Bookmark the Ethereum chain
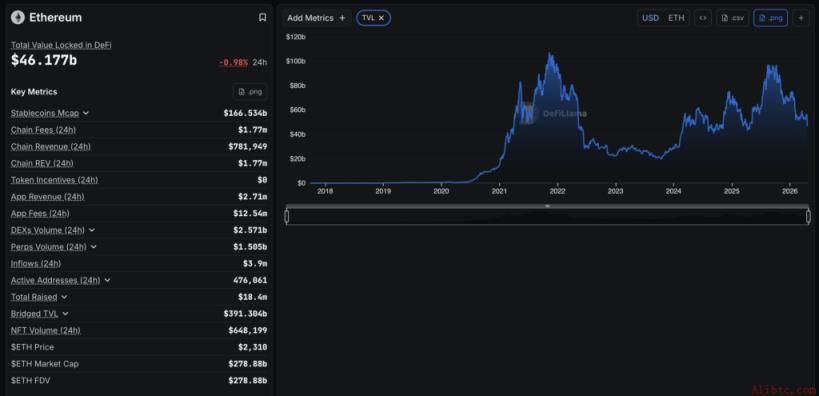 (x=262, y=18)
